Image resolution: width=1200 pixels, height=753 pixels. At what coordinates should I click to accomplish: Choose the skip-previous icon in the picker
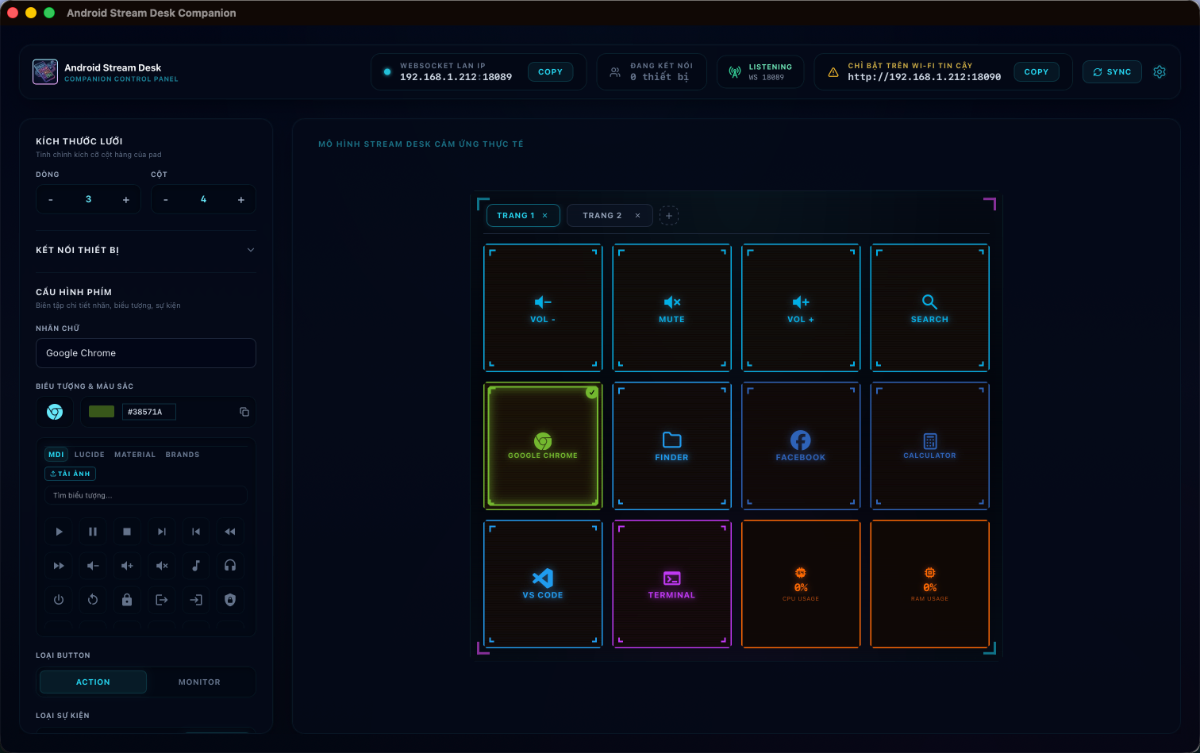(x=196, y=532)
